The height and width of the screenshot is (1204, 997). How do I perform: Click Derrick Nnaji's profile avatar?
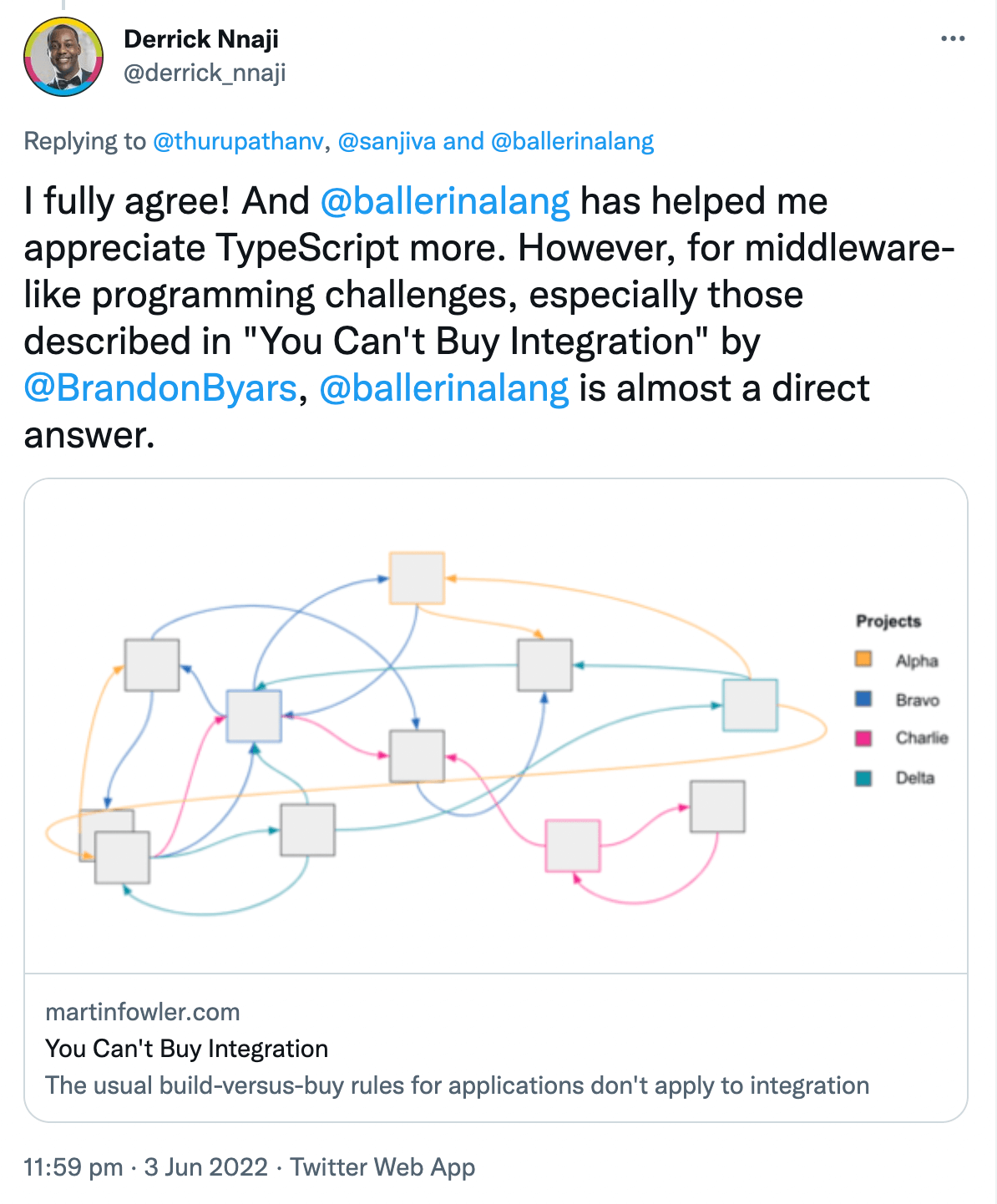(63, 57)
